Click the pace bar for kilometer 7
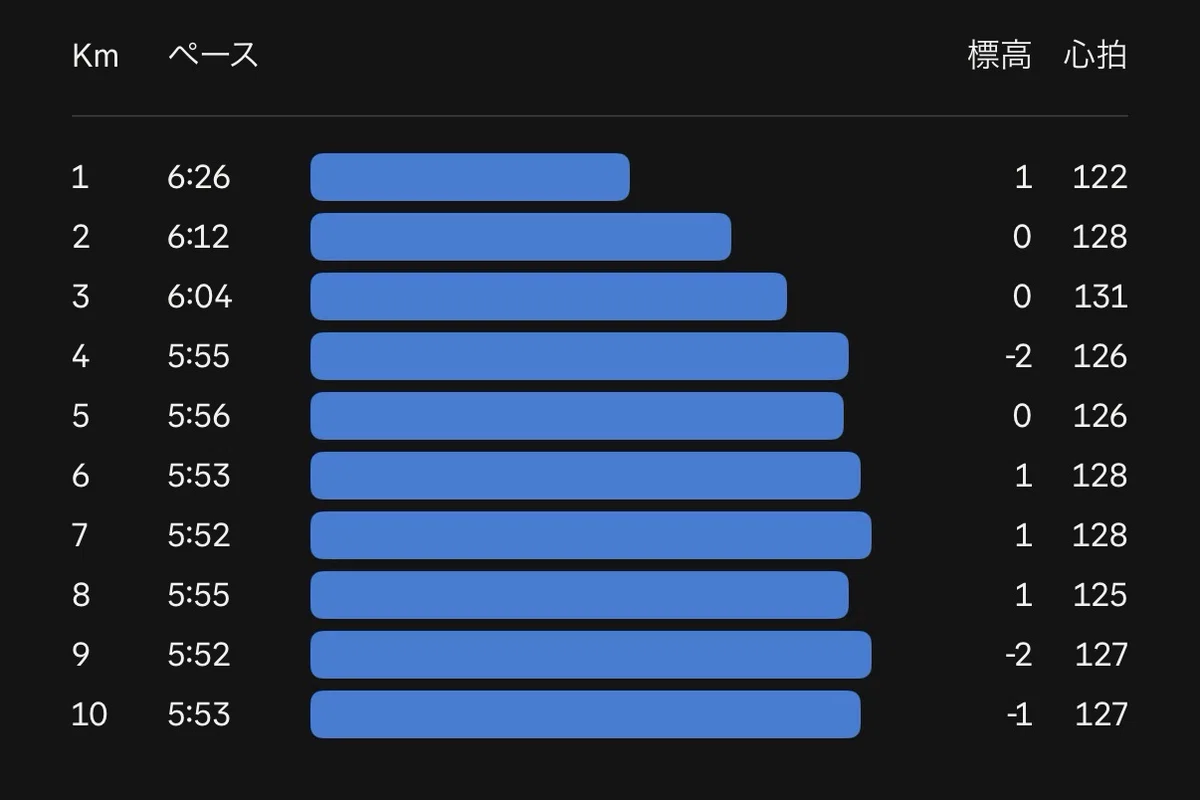The image size is (1200, 800). click(x=591, y=535)
